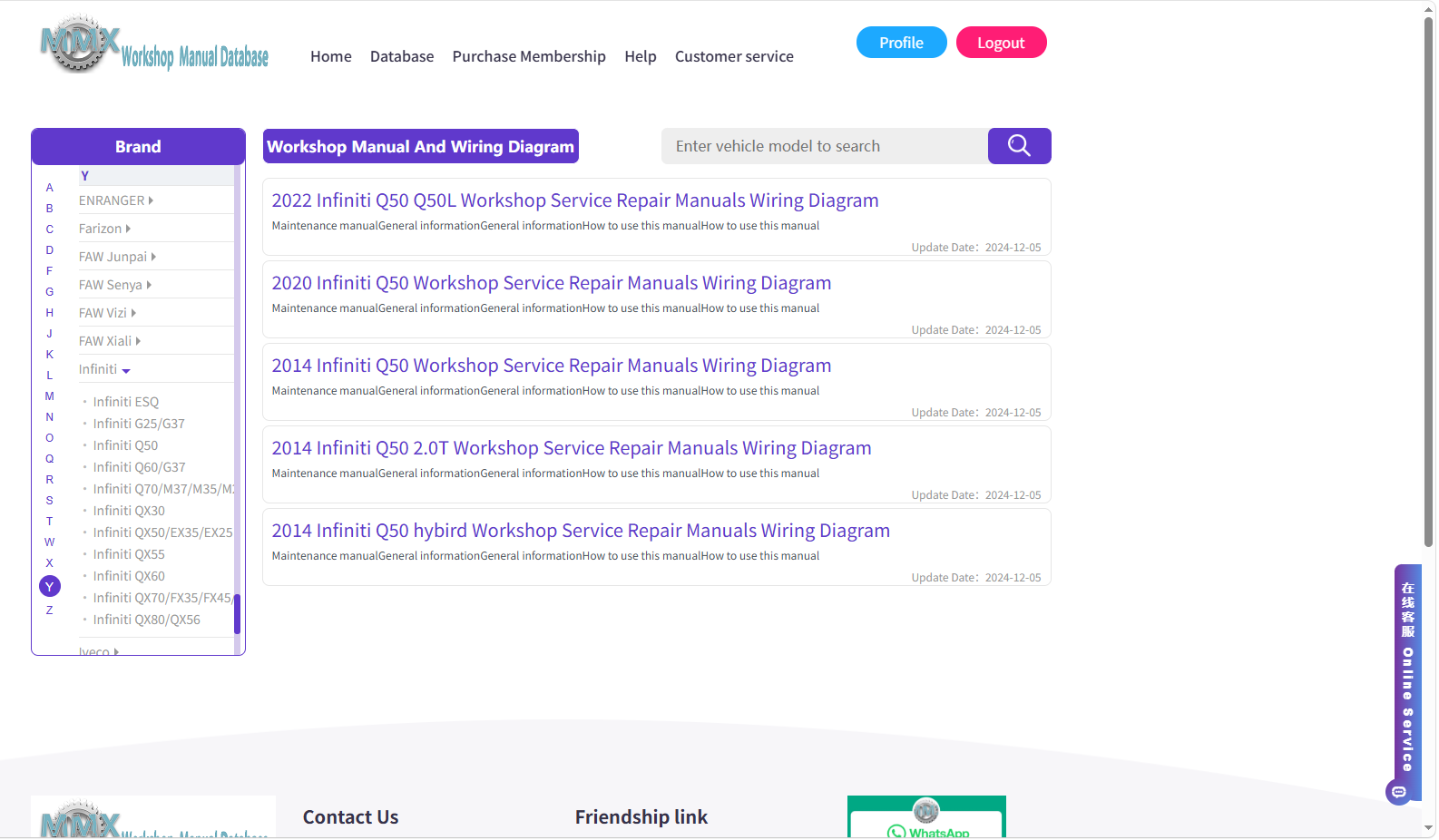1439x840 pixels.
Task: Select Infiniti QX60 model
Action: [x=129, y=576]
